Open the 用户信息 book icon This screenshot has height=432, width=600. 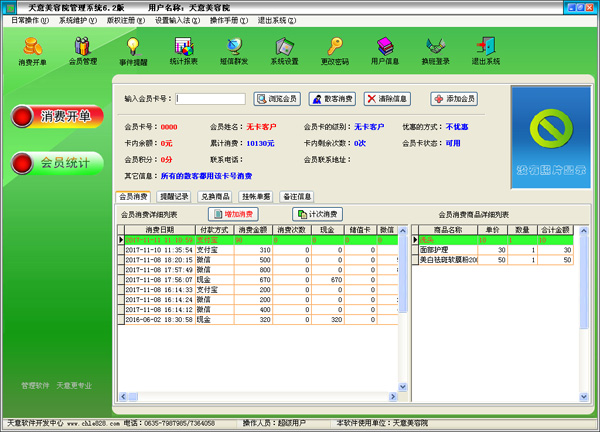coord(385,50)
